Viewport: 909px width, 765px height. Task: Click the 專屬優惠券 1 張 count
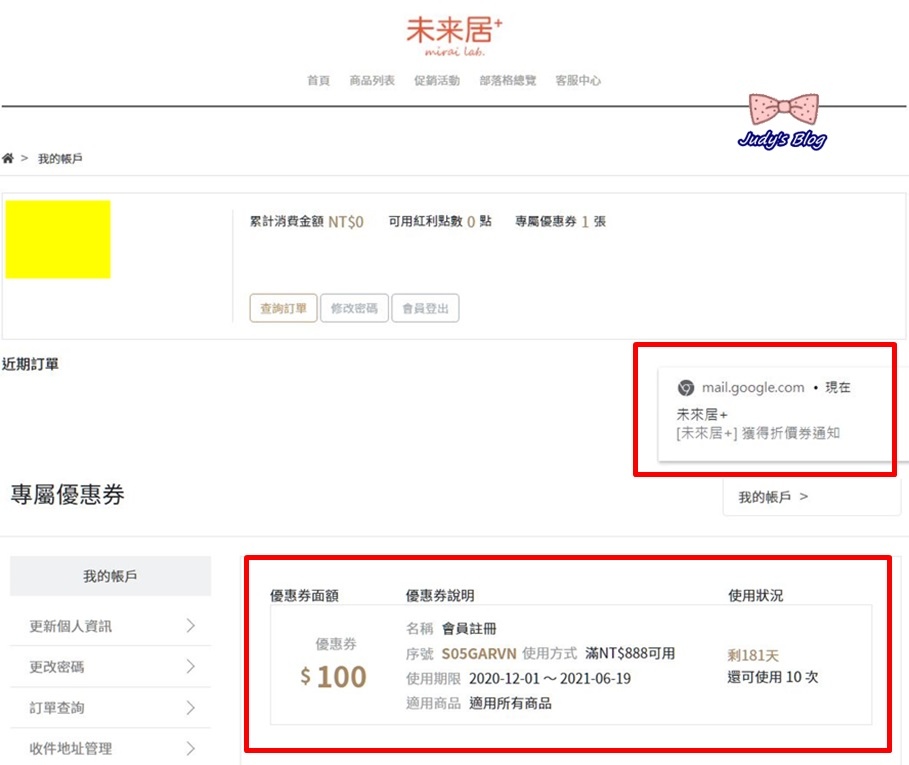click(561, 221)
